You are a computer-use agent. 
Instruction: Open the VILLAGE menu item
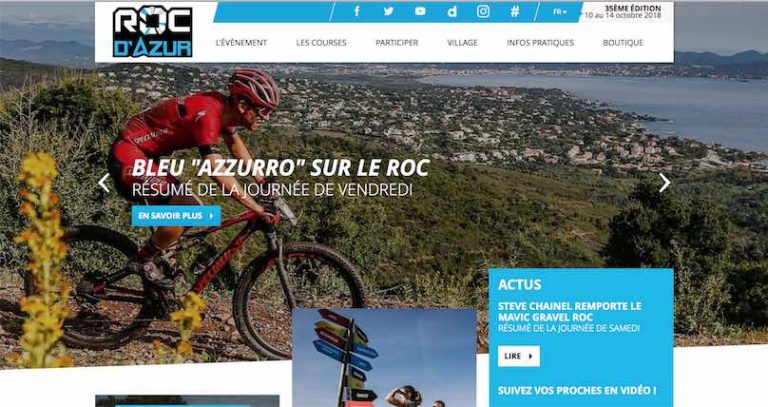tap(462, 43)
